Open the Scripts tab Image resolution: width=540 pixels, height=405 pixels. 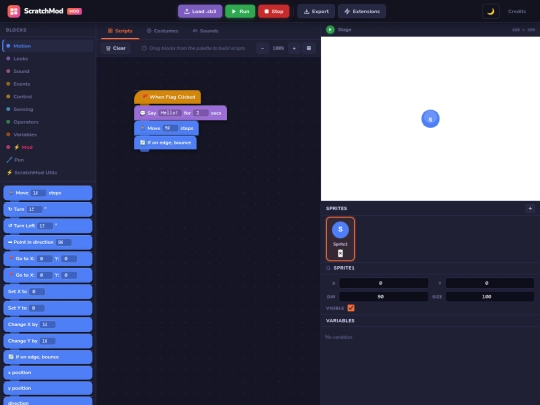click(120, 31)
